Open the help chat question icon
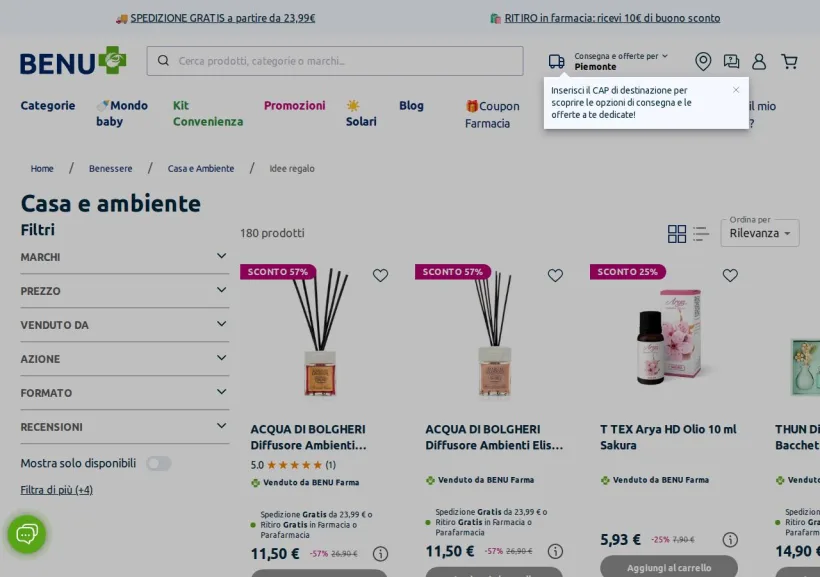The height and width of the screenshot is (577, 820). (731, 61)
